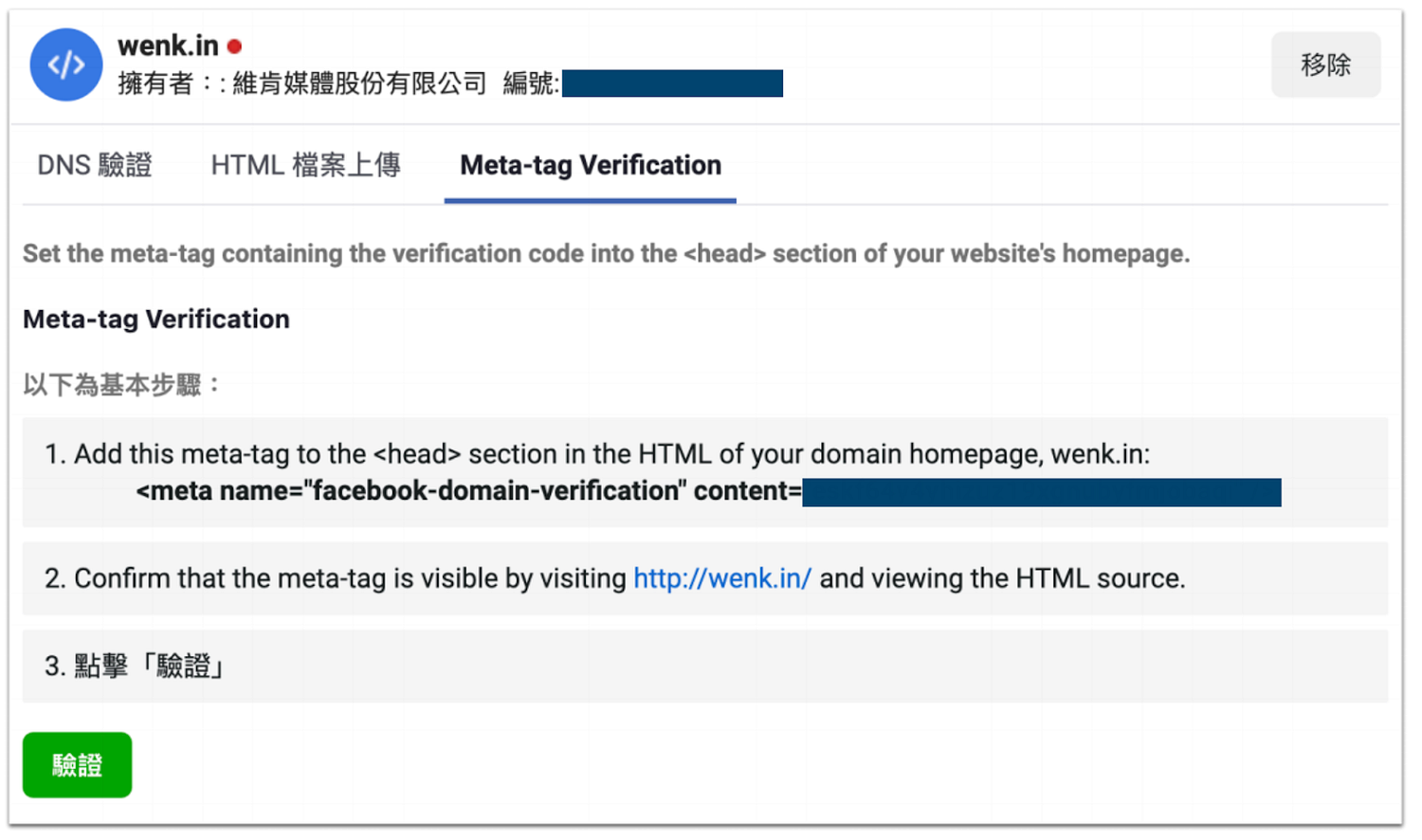
Task: Click the meta name facebook-domain-verification code line
Action: coord(708,491)
